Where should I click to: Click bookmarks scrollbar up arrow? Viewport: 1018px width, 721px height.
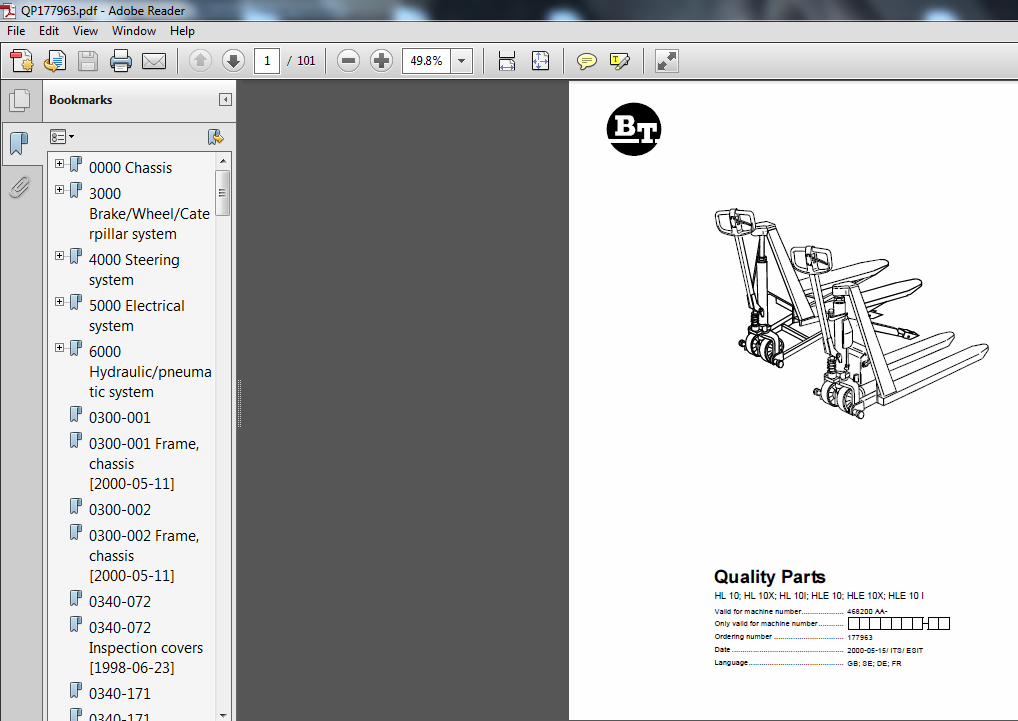[x=223, y=161]
